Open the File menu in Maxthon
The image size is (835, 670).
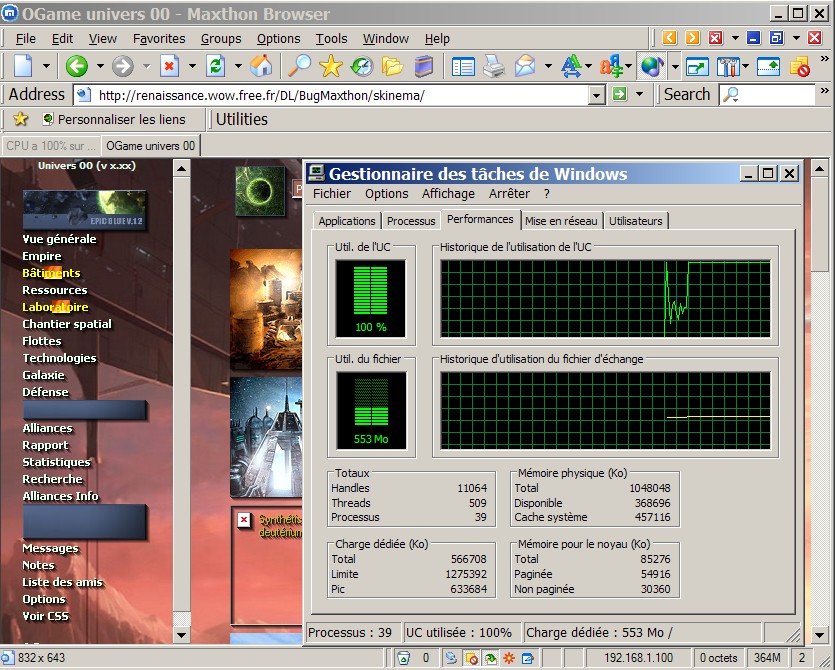pyautogui.click(x=26, y=38)
